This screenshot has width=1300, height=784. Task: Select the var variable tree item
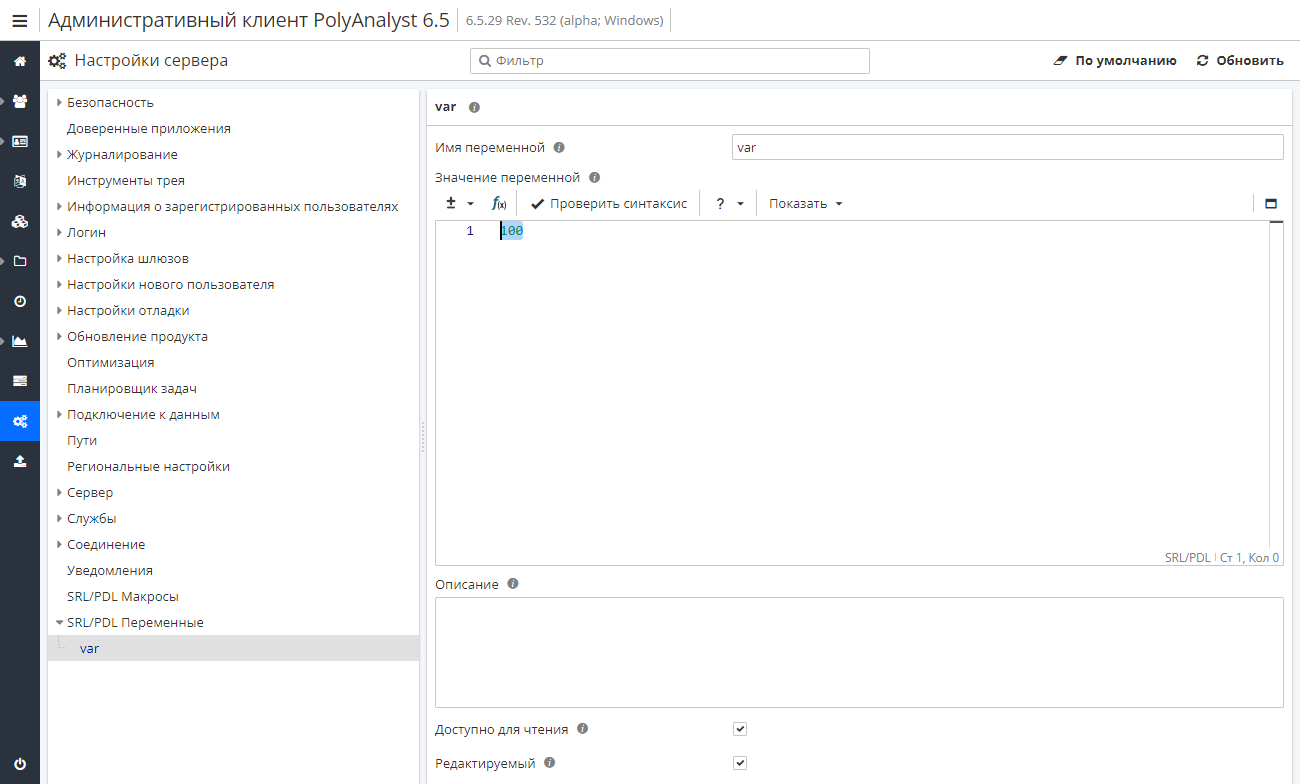tap(233, 648)
